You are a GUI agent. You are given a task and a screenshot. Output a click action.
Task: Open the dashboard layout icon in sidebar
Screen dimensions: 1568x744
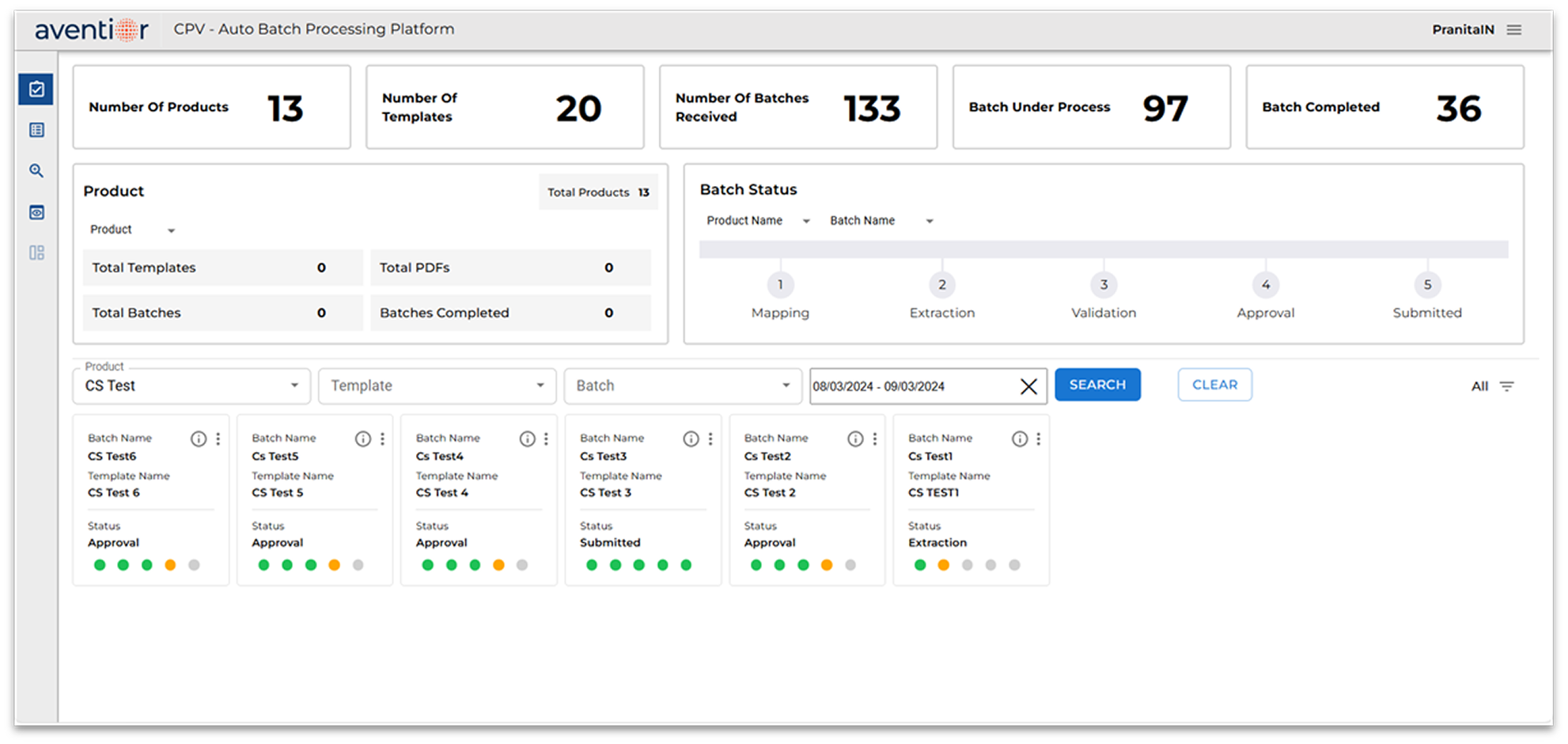(x=36, y=252)
